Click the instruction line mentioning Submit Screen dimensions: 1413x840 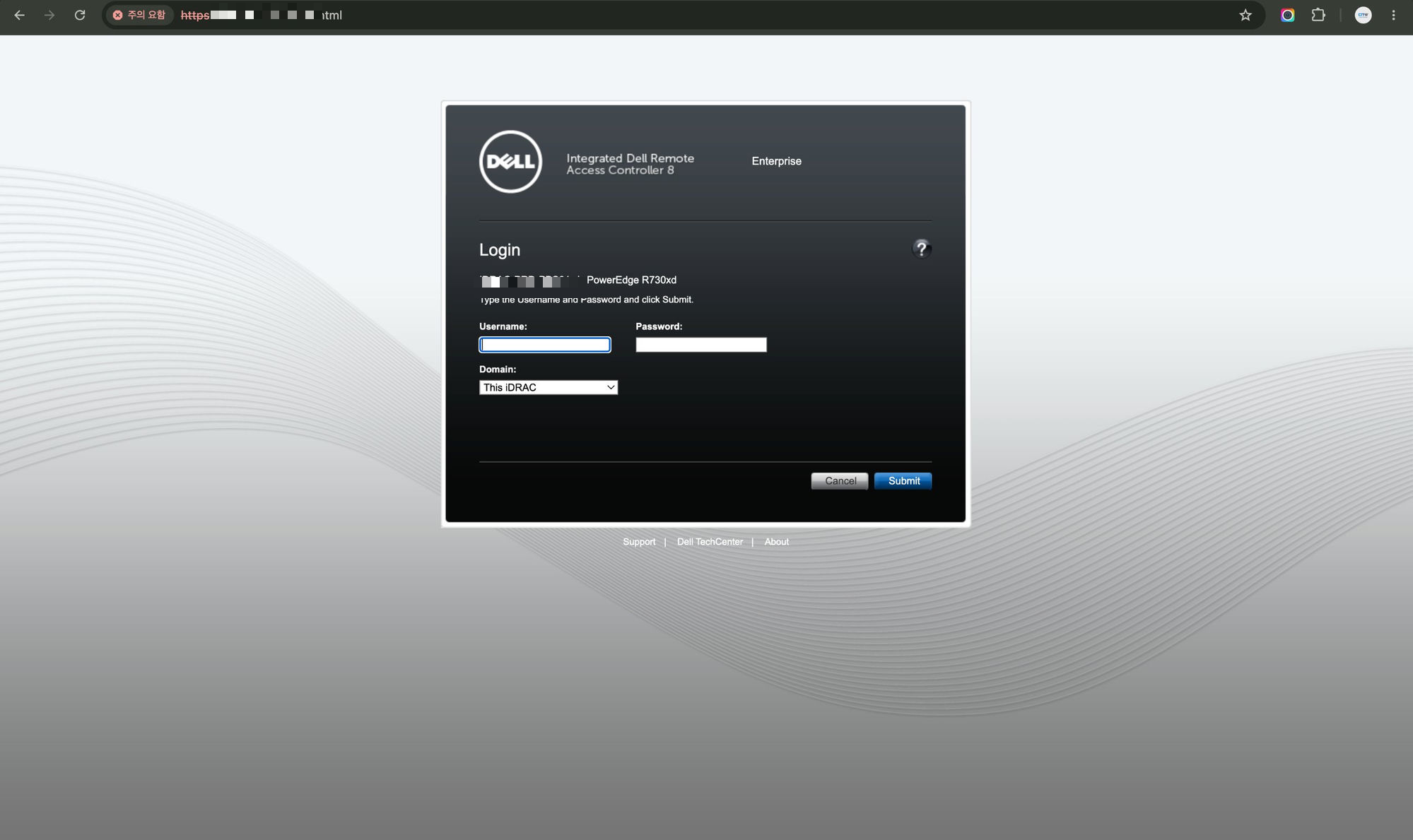click(x=587, y=300)
